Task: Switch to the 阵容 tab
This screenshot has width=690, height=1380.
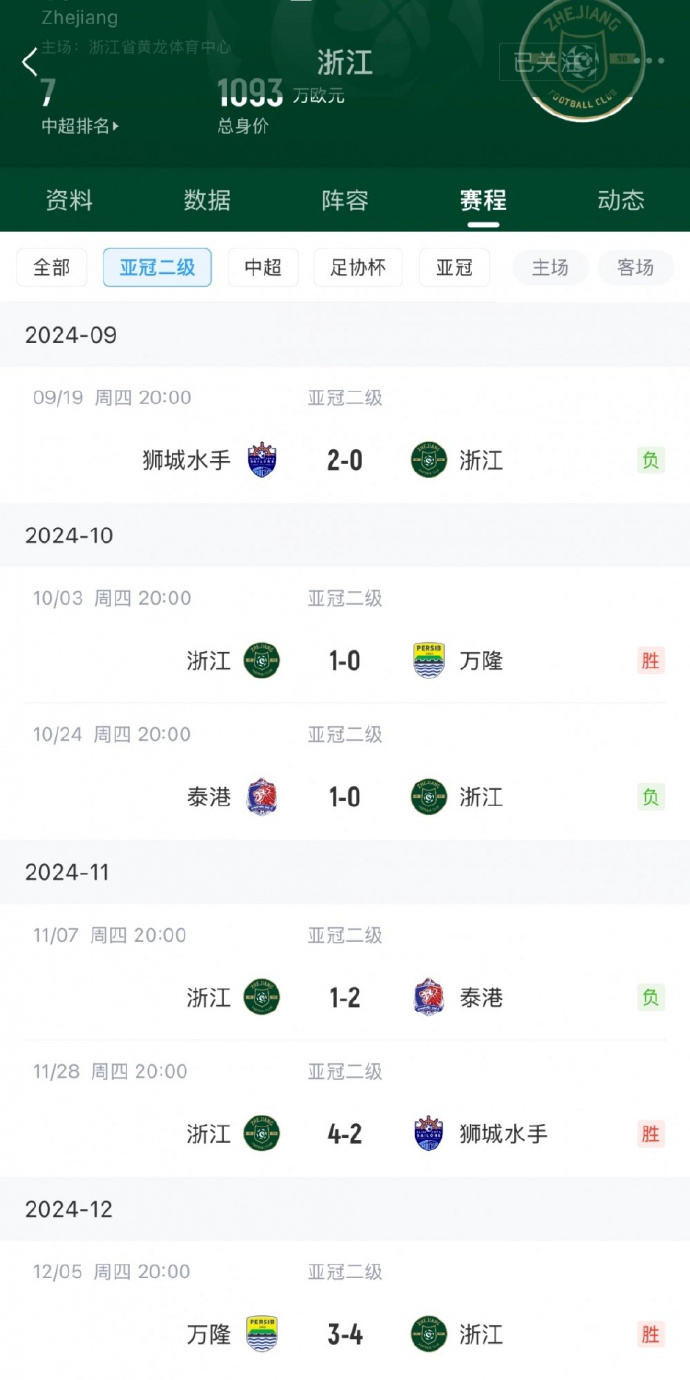Action: click(345, 200)
